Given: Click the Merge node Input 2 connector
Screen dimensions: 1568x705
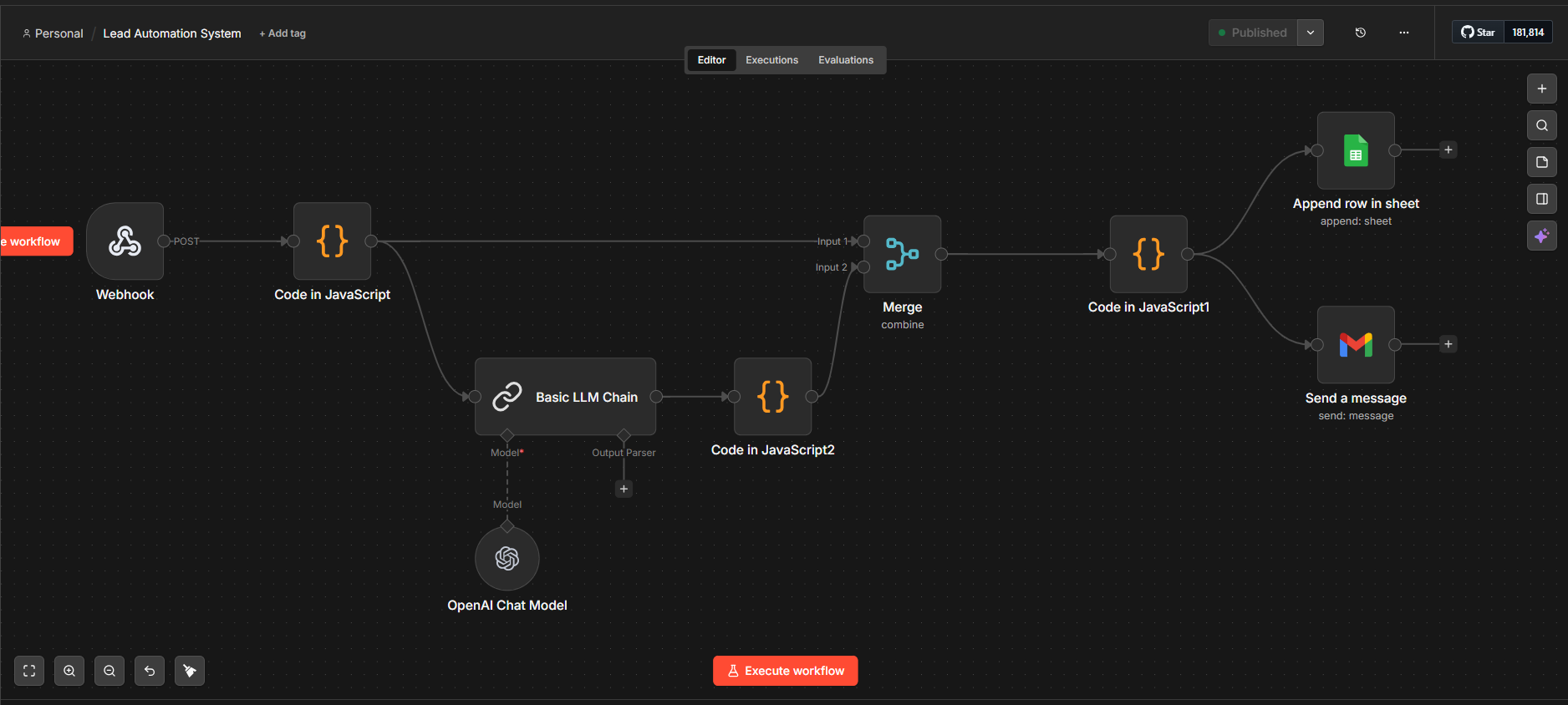Looking at the screenshot, I should tap(864, 267).
